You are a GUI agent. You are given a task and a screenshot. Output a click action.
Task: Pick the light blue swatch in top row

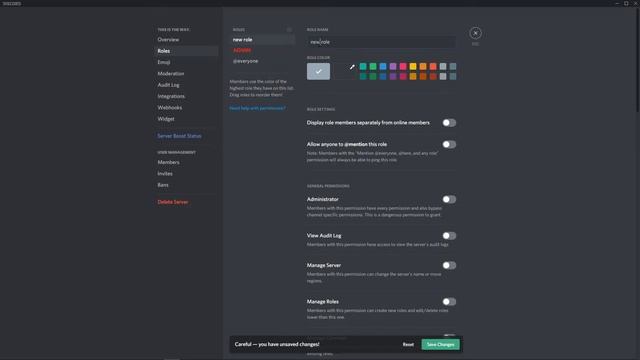(x=383, y=67)
